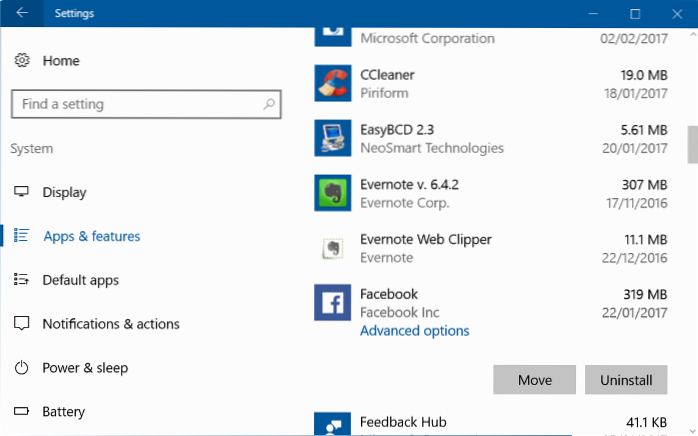Click the Move button for Facebook
698x436 pixels.
click(x=534, y=380)
